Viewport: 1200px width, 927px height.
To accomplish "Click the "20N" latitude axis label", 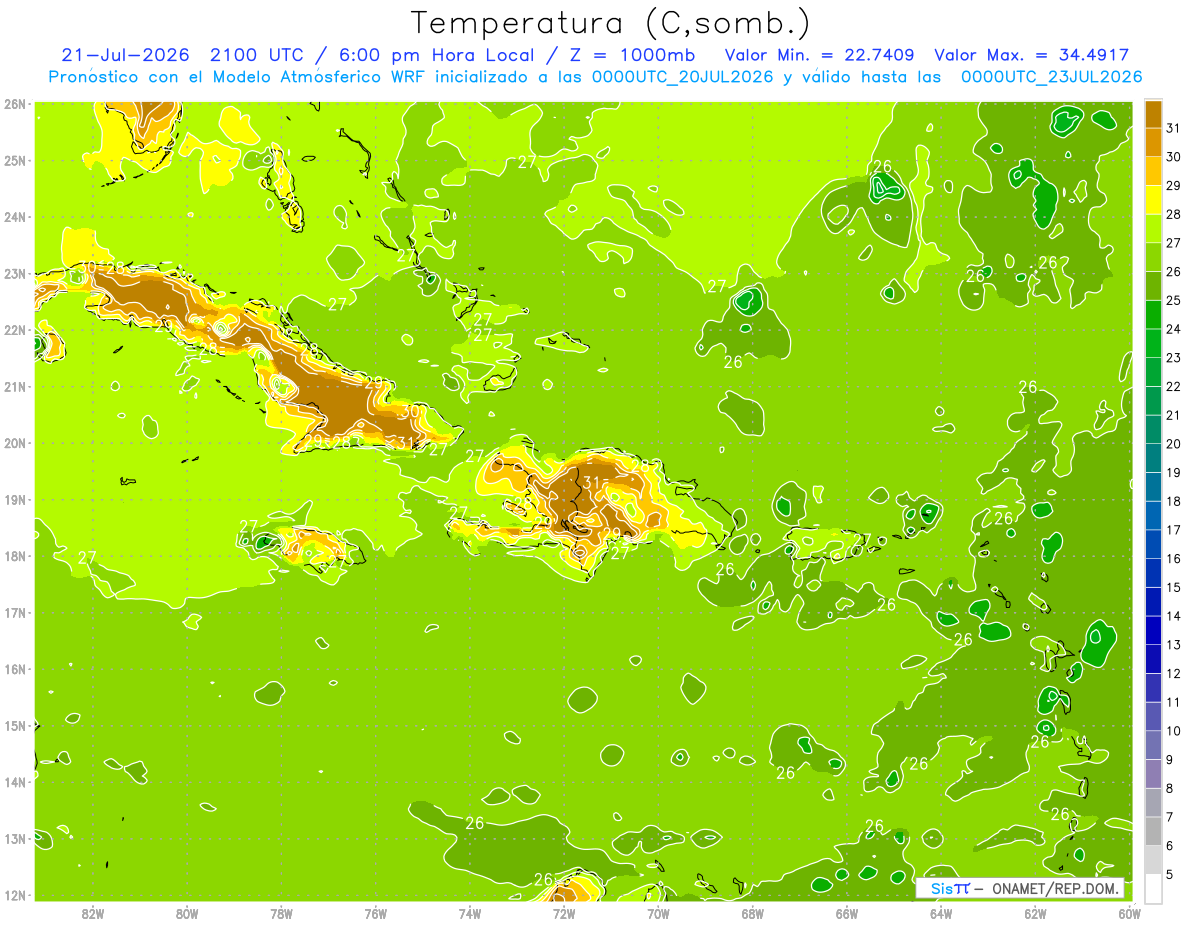I will point(15,442).
